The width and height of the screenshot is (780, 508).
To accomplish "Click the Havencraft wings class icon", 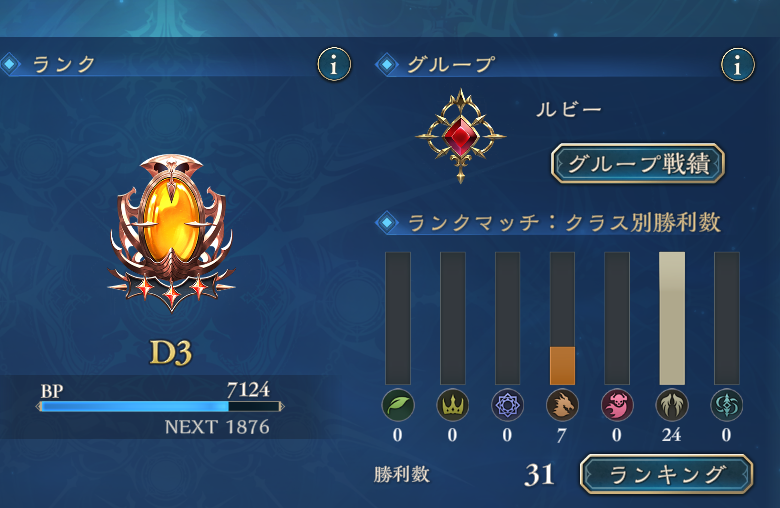I will (672, 405).
